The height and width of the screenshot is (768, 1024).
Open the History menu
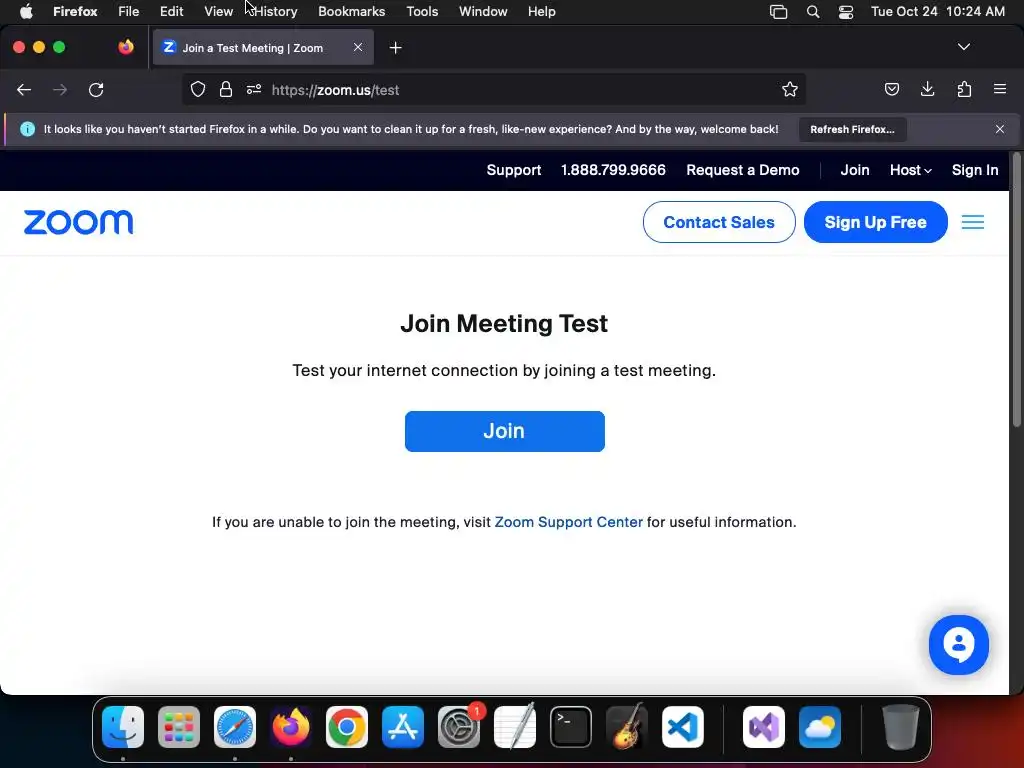[x=276, y=12]
